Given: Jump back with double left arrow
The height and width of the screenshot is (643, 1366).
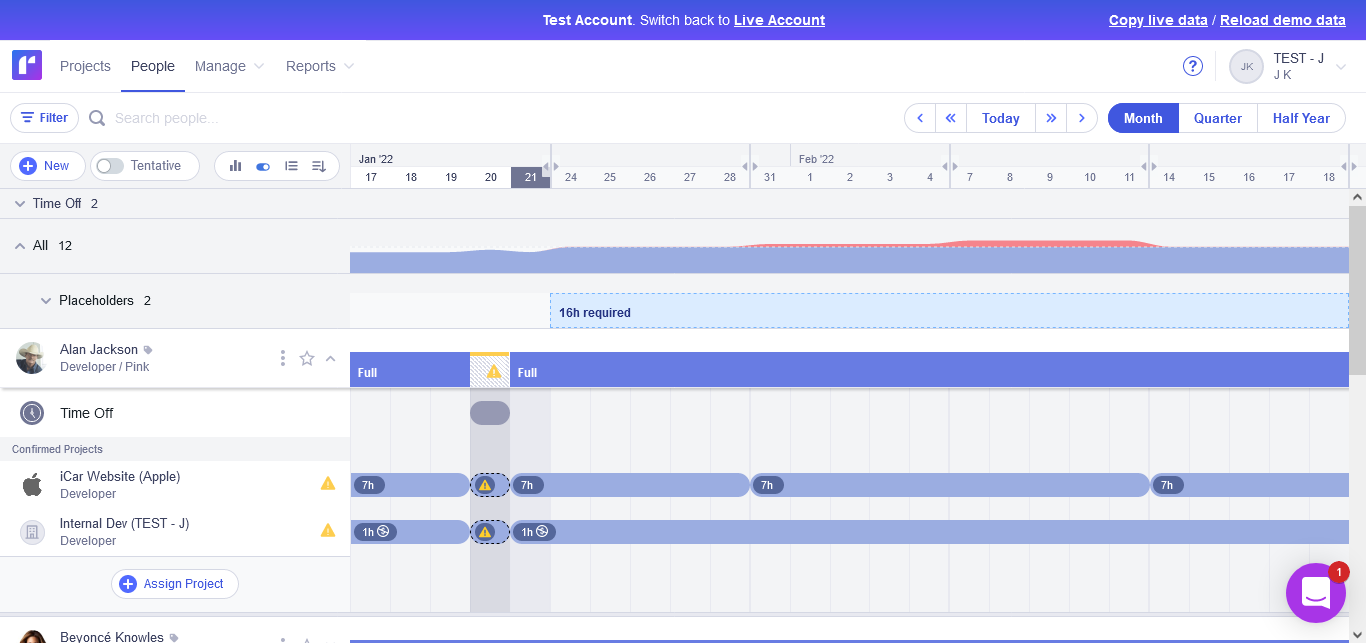Looking at the screenshot, I should pyautogui.click(x=951, y=118).
